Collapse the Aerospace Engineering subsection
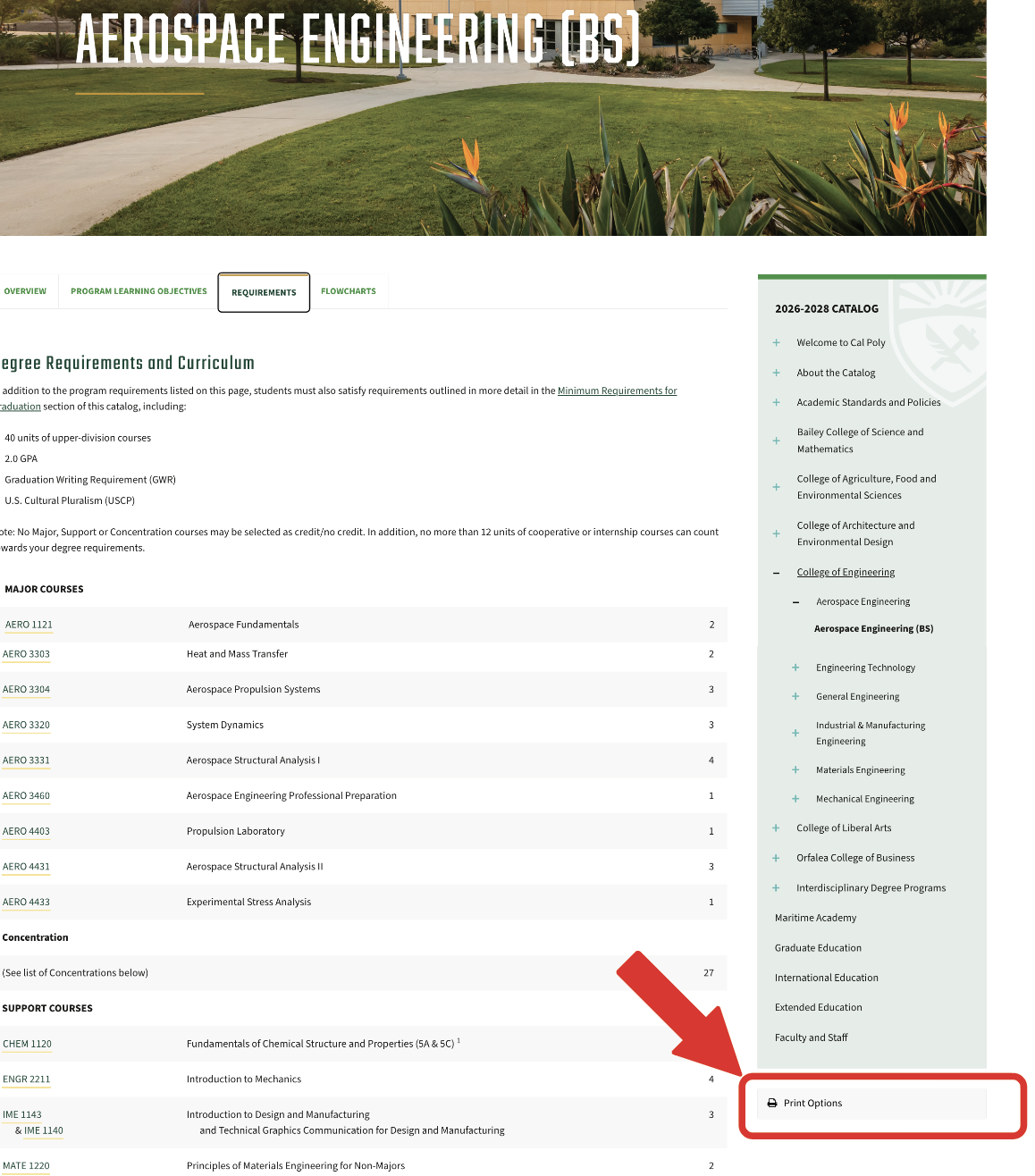 (795, 602)
